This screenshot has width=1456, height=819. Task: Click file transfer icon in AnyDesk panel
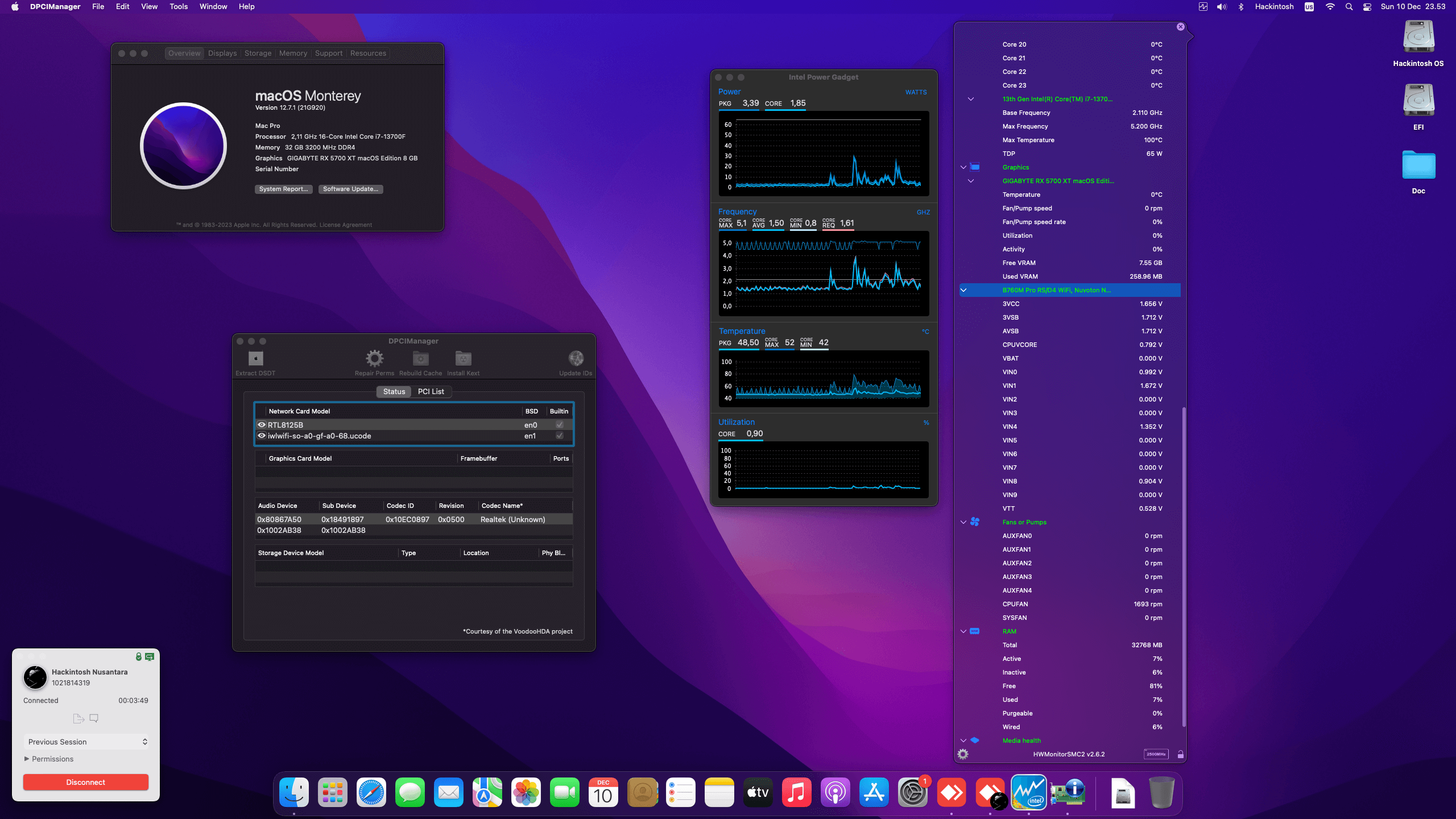tap(78, 718)
